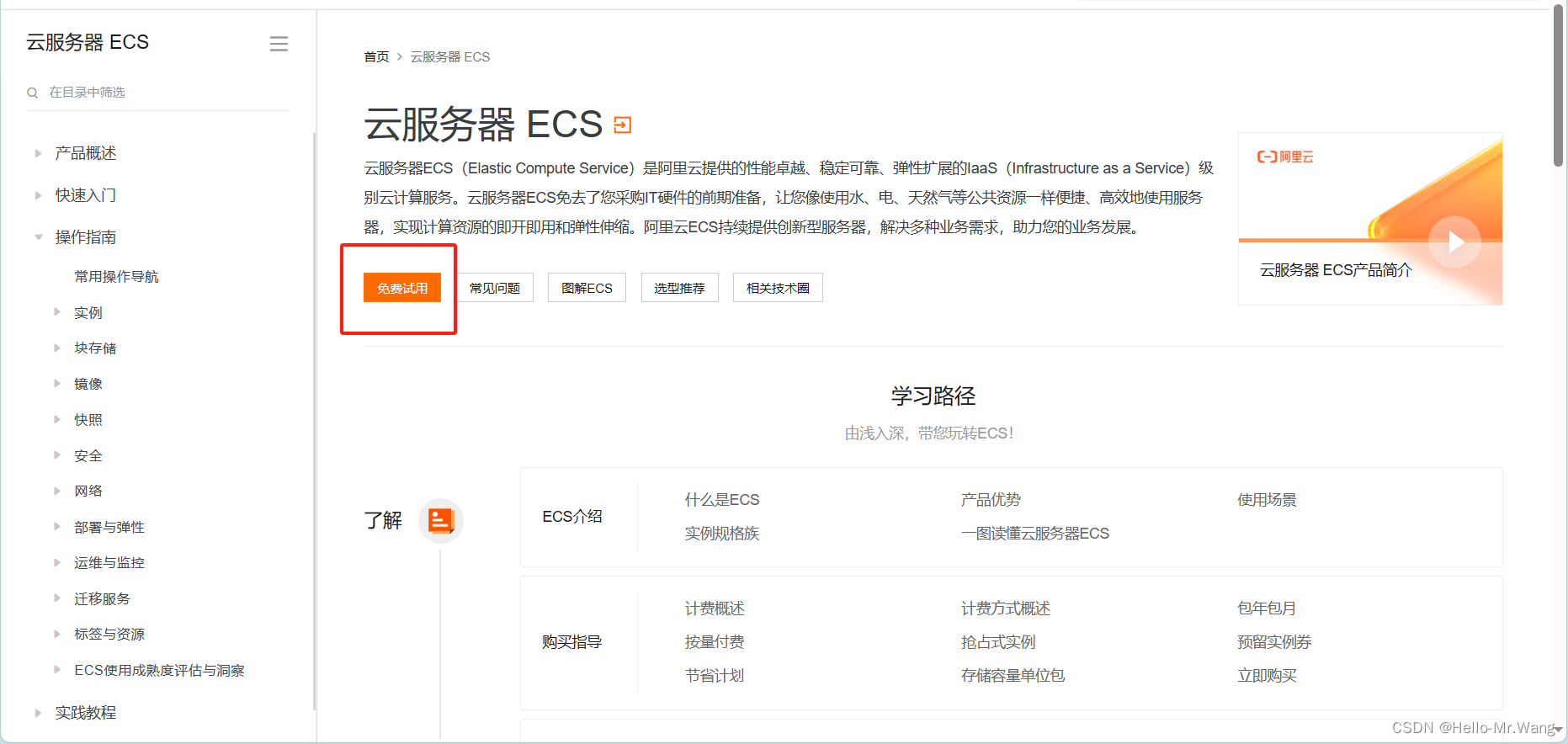Open the 计费方式概述 link

(x=1006, y=608)
